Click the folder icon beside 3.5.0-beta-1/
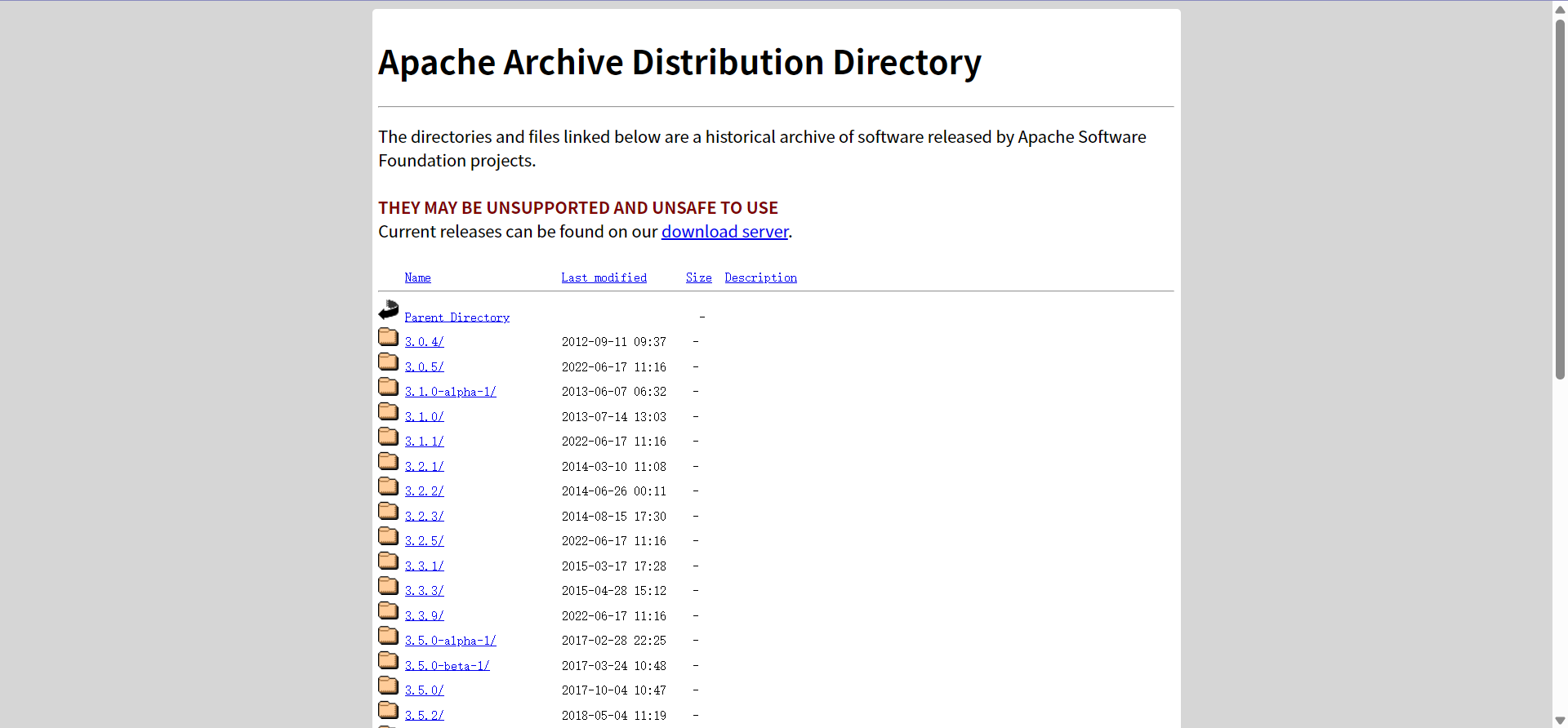 click(389, 660)
